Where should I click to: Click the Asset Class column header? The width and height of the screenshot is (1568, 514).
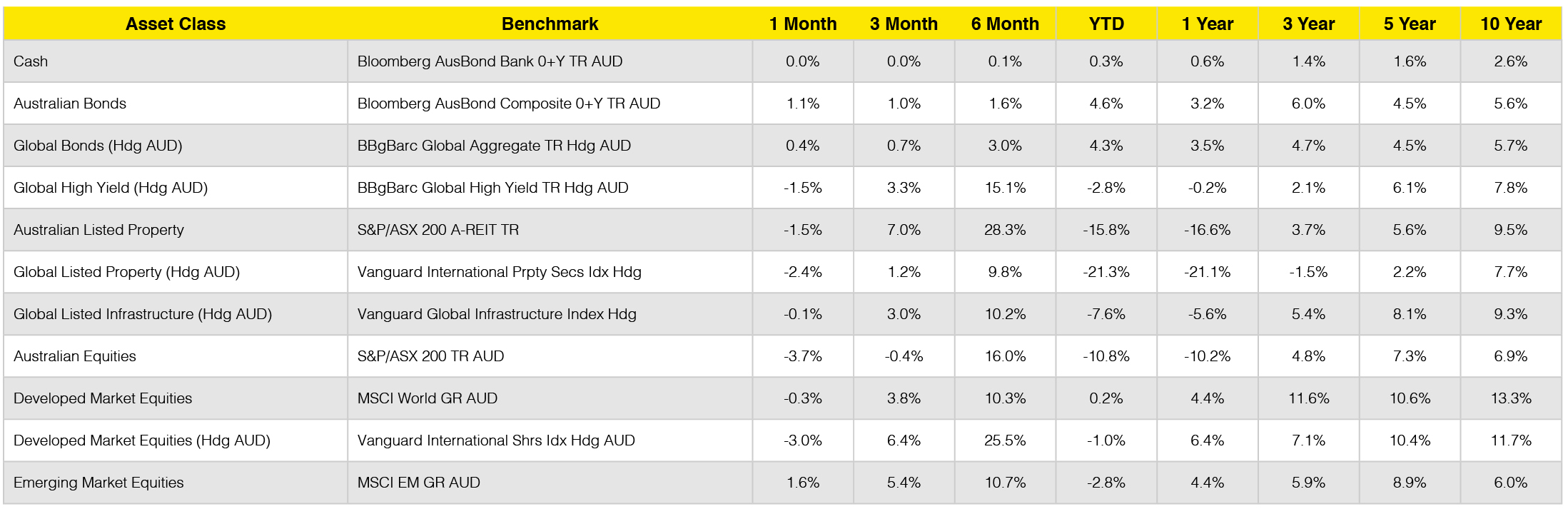click(x=176, y=24)
